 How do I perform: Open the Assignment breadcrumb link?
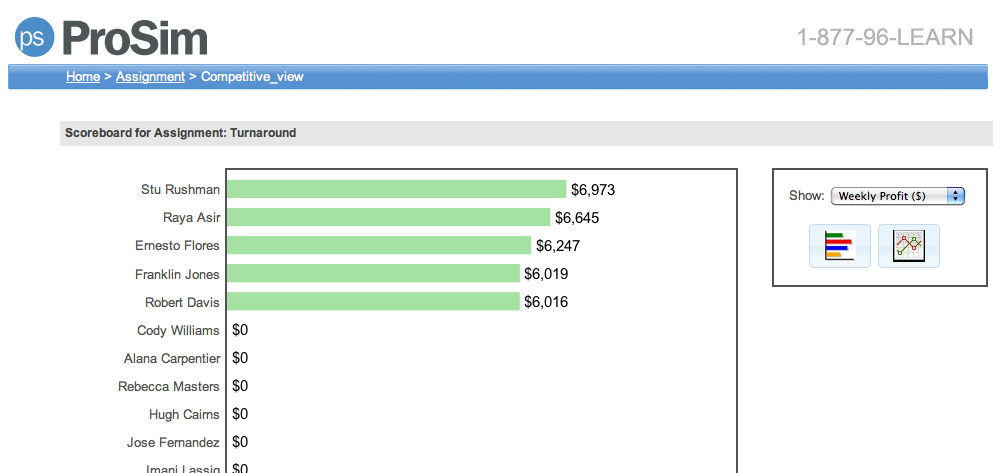click(150, 77)
